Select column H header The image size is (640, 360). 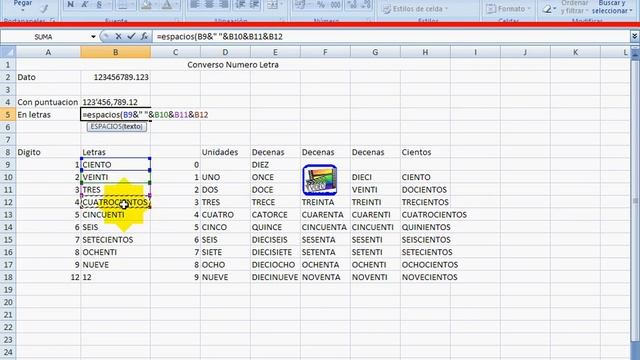pos(425,52)
